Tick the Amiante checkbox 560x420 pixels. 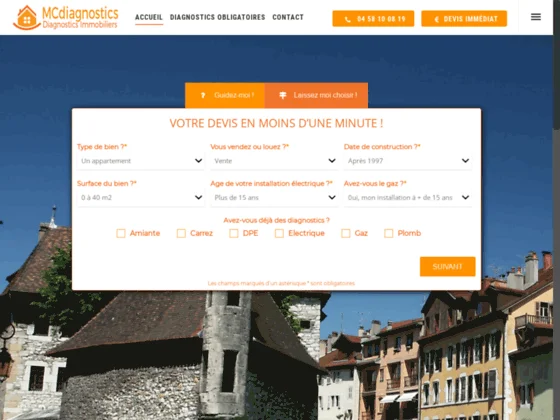click(121, 233)
